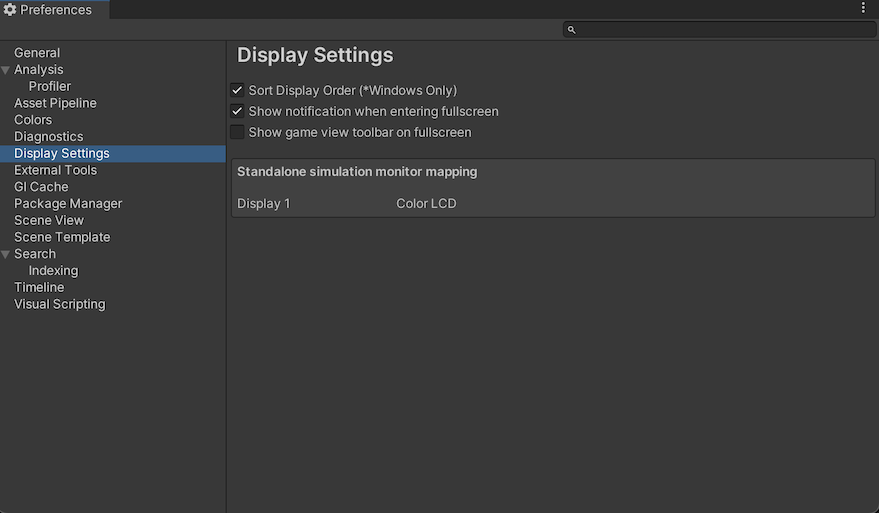Collapse the Search section arrow
This screenshot has height=513, width=879.
(x=6, y=254)
